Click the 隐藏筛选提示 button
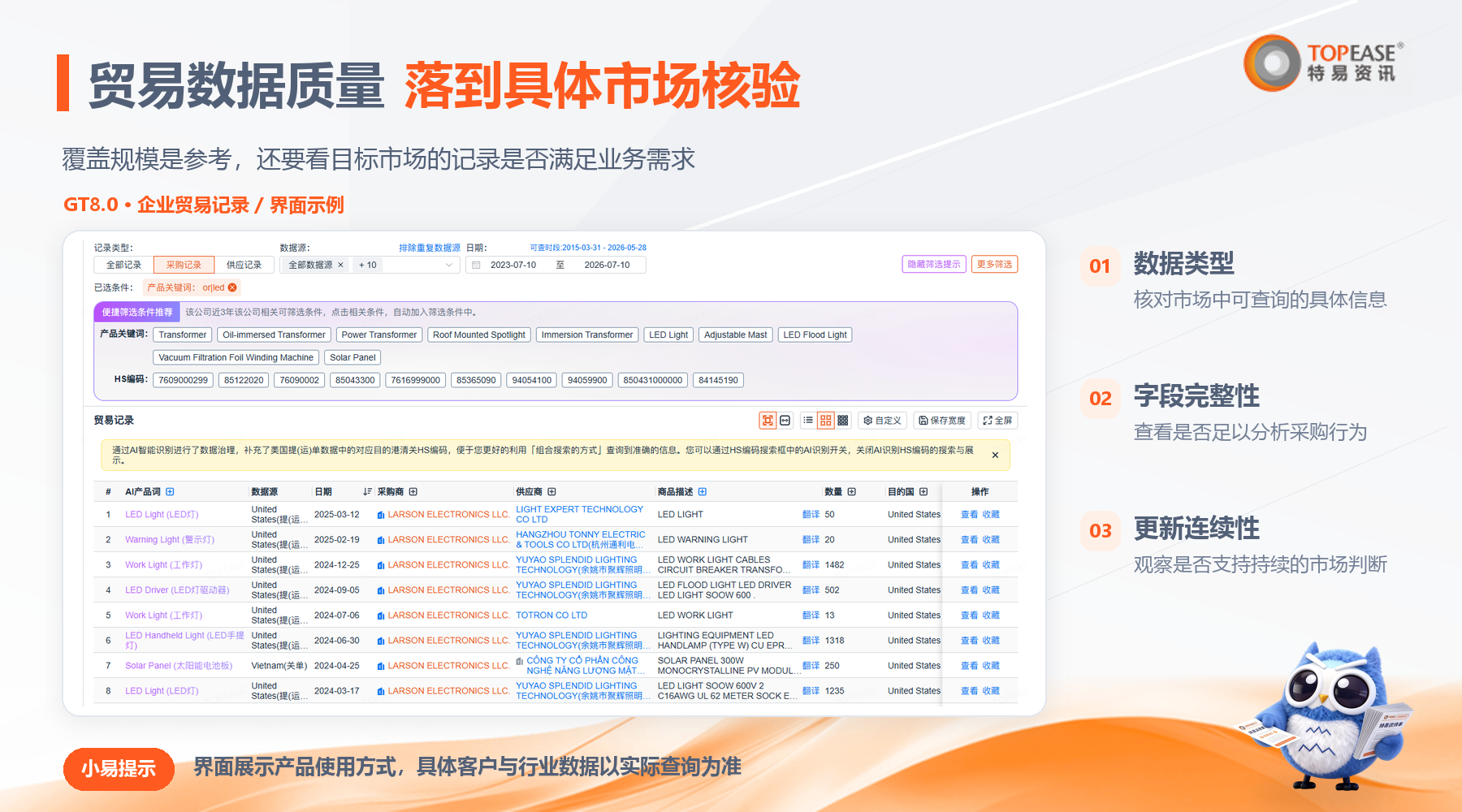This screenshot has width=1462, height=812. pyautogui.click(x=934, y=264)
